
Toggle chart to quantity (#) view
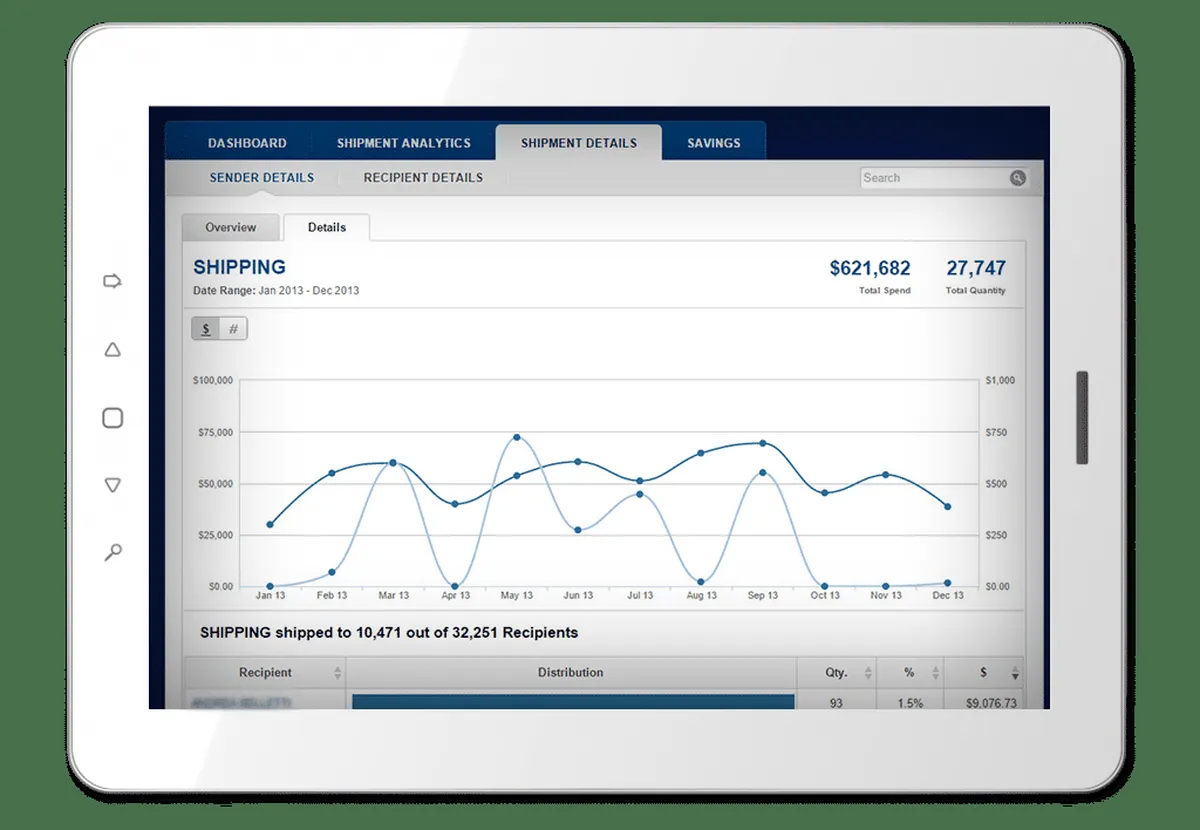233,329
